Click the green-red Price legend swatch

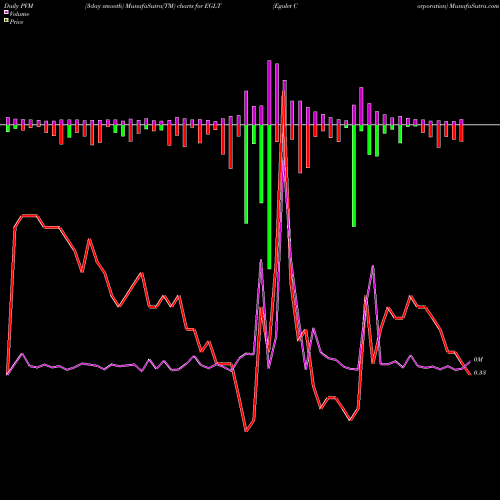click(x=6, y=21)
